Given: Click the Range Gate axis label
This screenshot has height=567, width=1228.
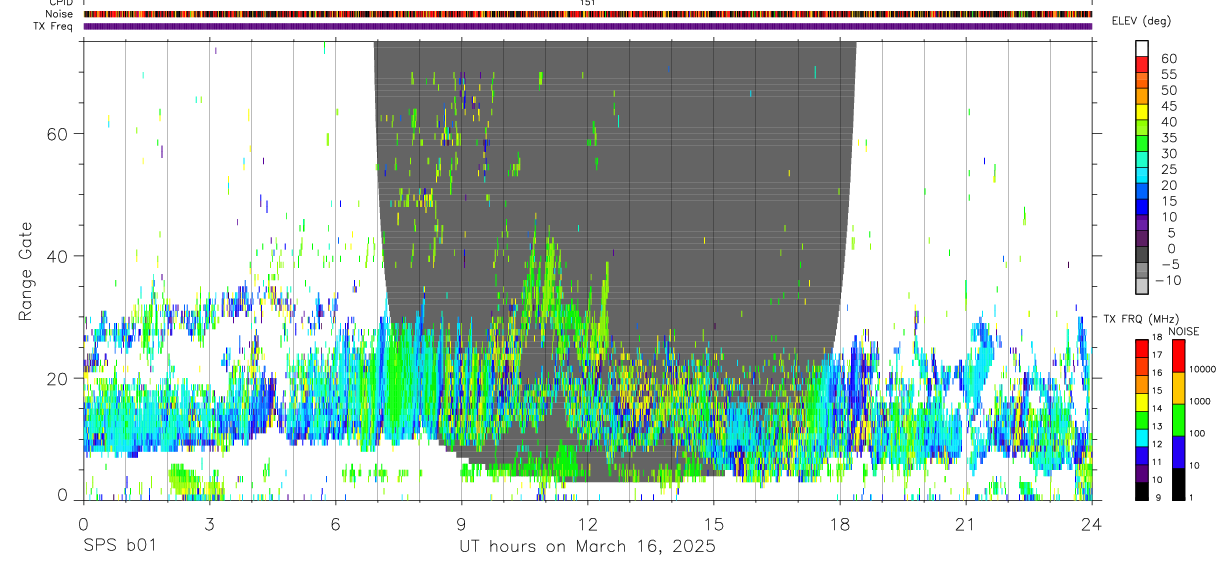Looking at the screenshot, I should coord(27,271).
